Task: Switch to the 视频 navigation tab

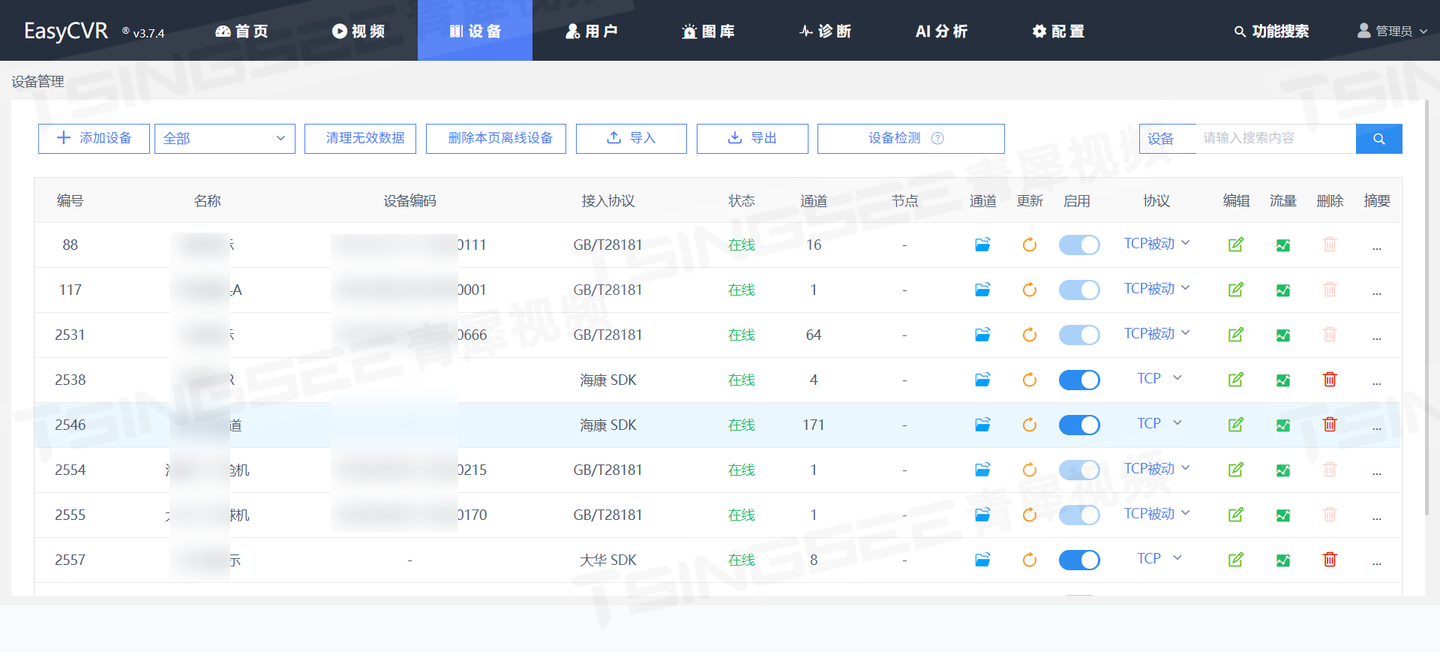Action: (358, 31)
